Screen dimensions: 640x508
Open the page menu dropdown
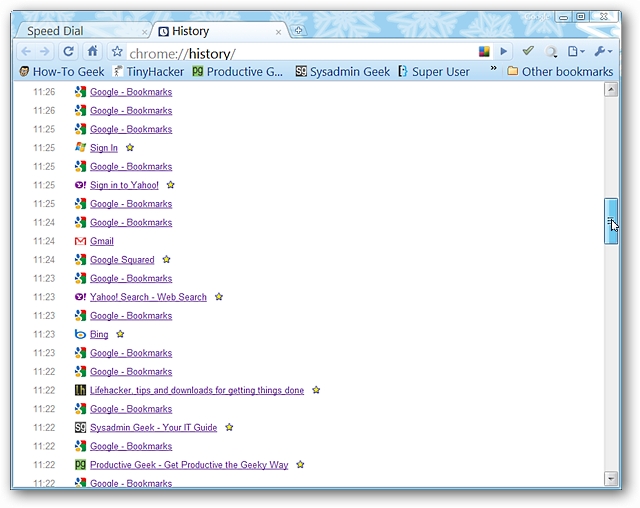[x=576, y=51]
